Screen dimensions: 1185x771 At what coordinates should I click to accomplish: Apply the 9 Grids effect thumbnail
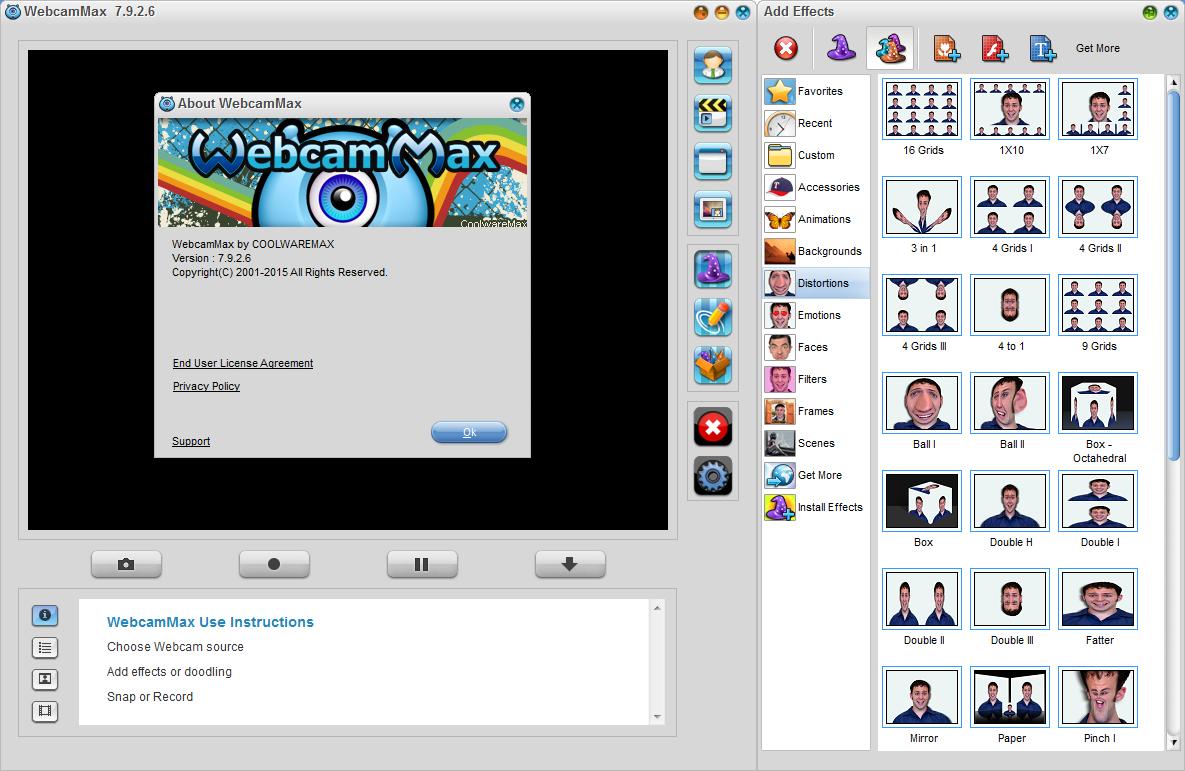tap(1098, 305)
